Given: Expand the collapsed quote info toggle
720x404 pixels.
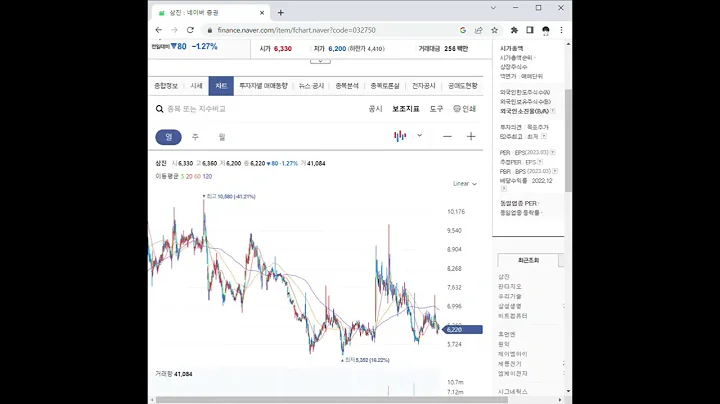Looking at the screenshot, I should coord(320,61).
